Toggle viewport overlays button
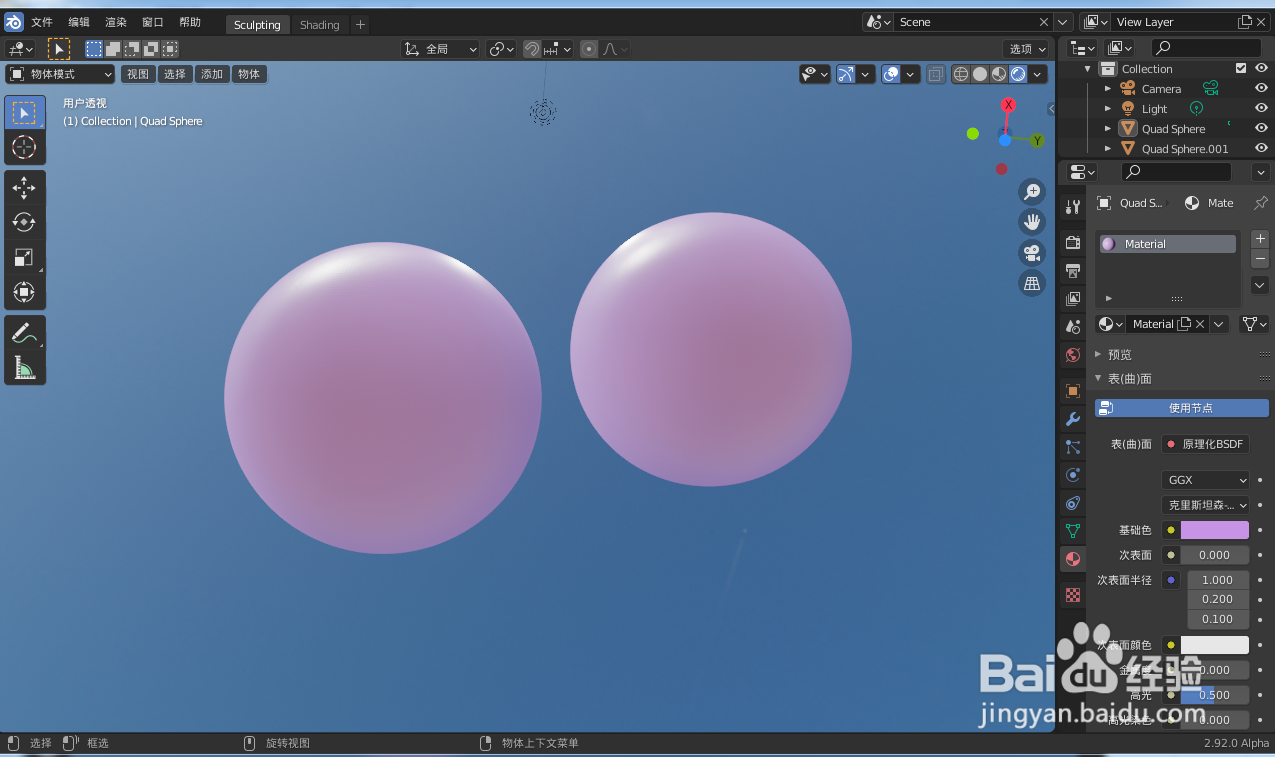This screenshot has height=757, width=1275. pyautogui.click(x=891, y=74)
